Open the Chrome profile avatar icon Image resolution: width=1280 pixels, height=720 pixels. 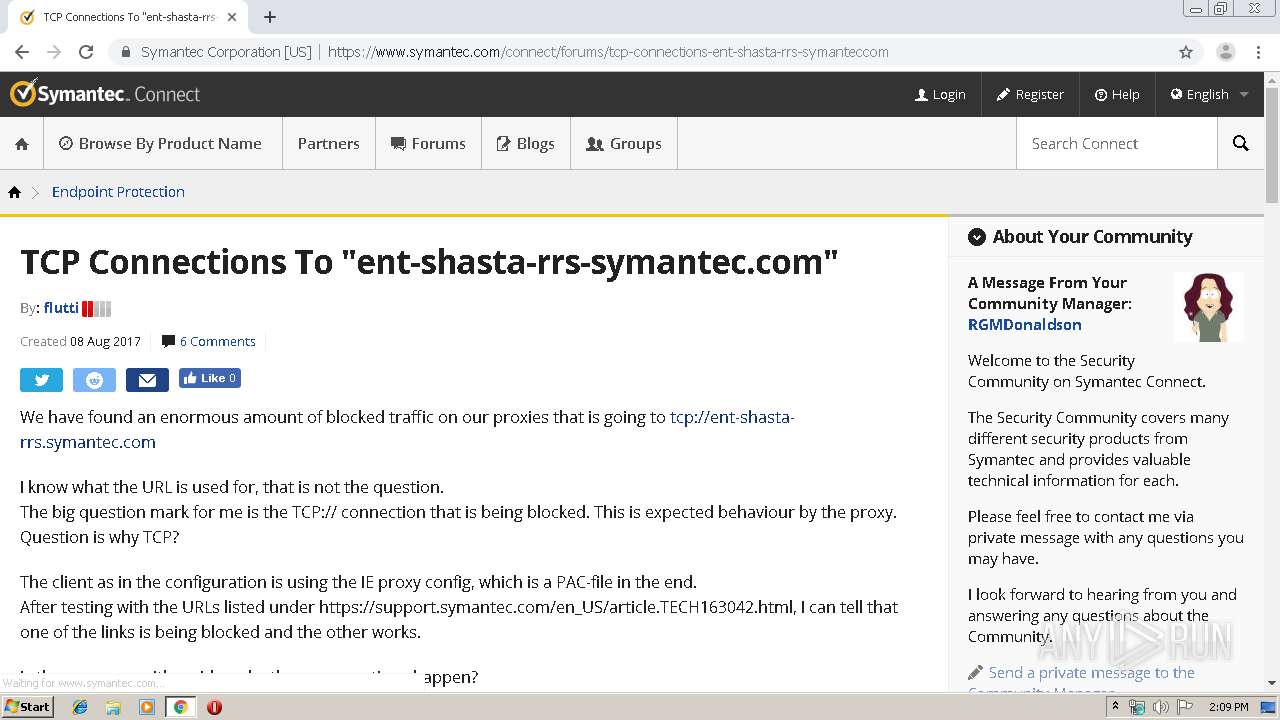(x=1225, y=52)
